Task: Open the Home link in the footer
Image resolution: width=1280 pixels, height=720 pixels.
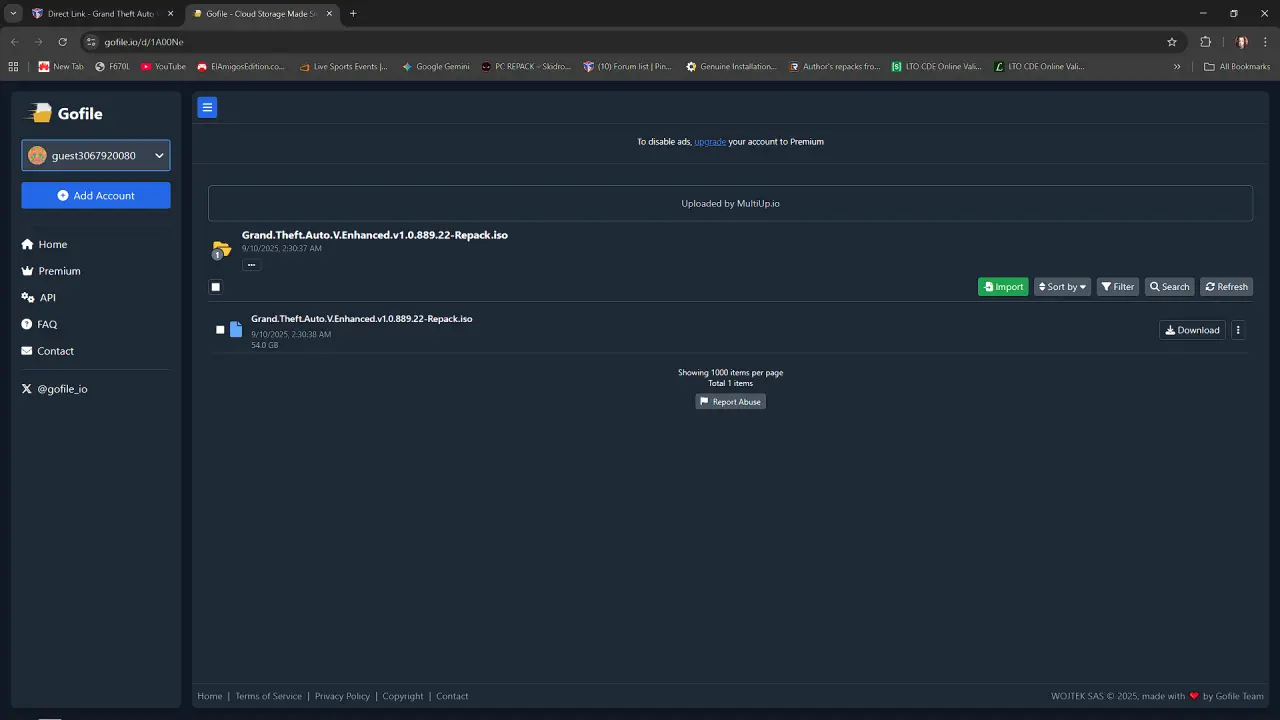Action: point(210,696)
